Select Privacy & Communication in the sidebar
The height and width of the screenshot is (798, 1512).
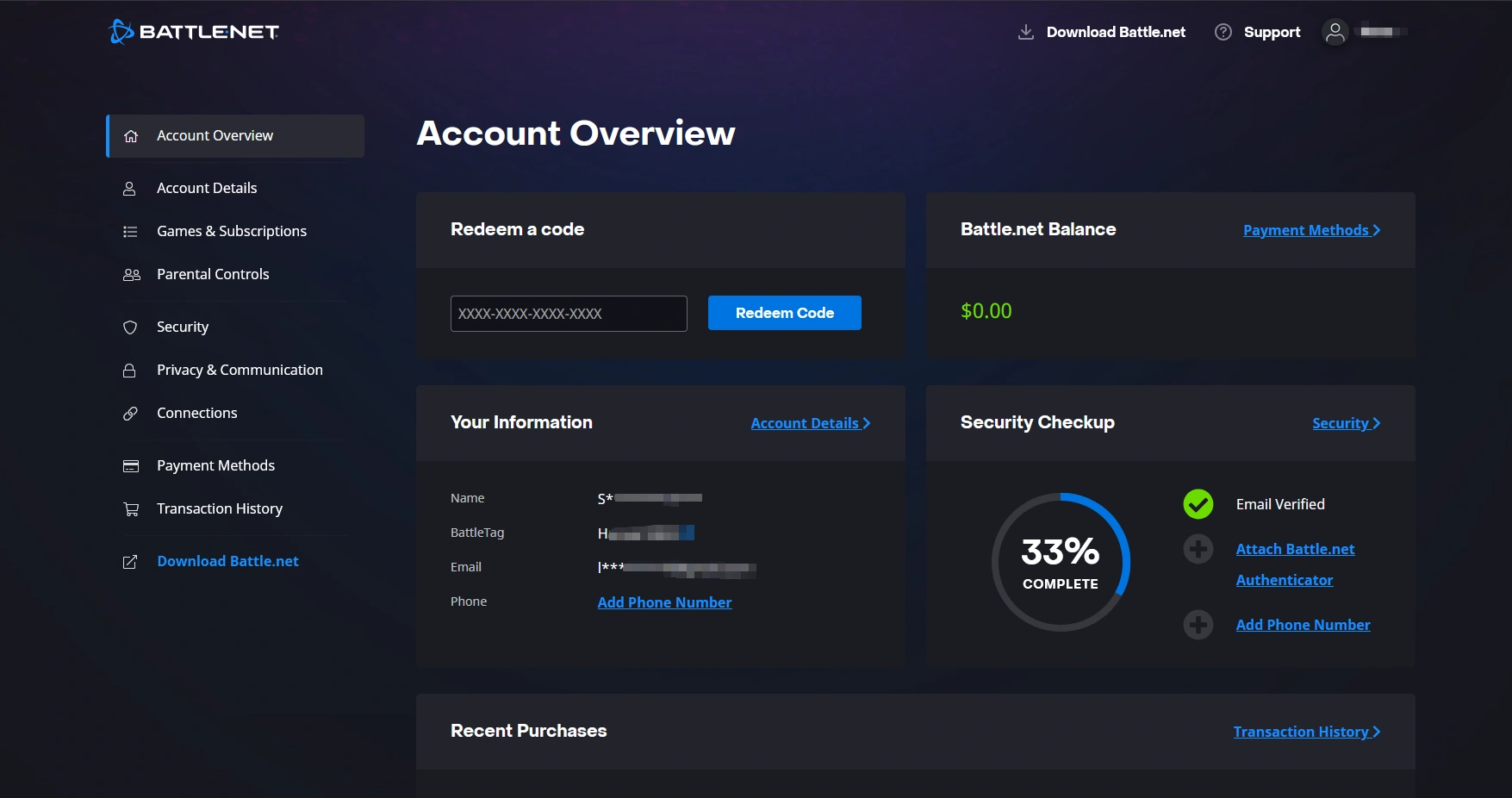[x=235, y=370]
